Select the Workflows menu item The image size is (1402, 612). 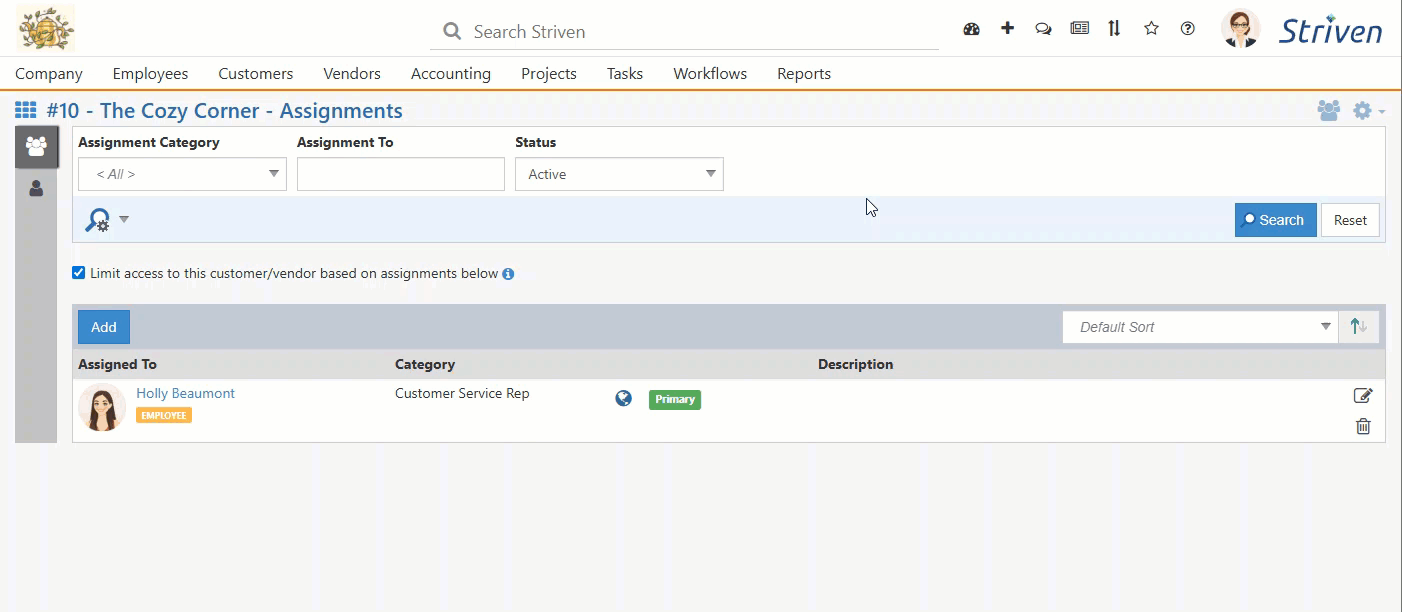710,73
